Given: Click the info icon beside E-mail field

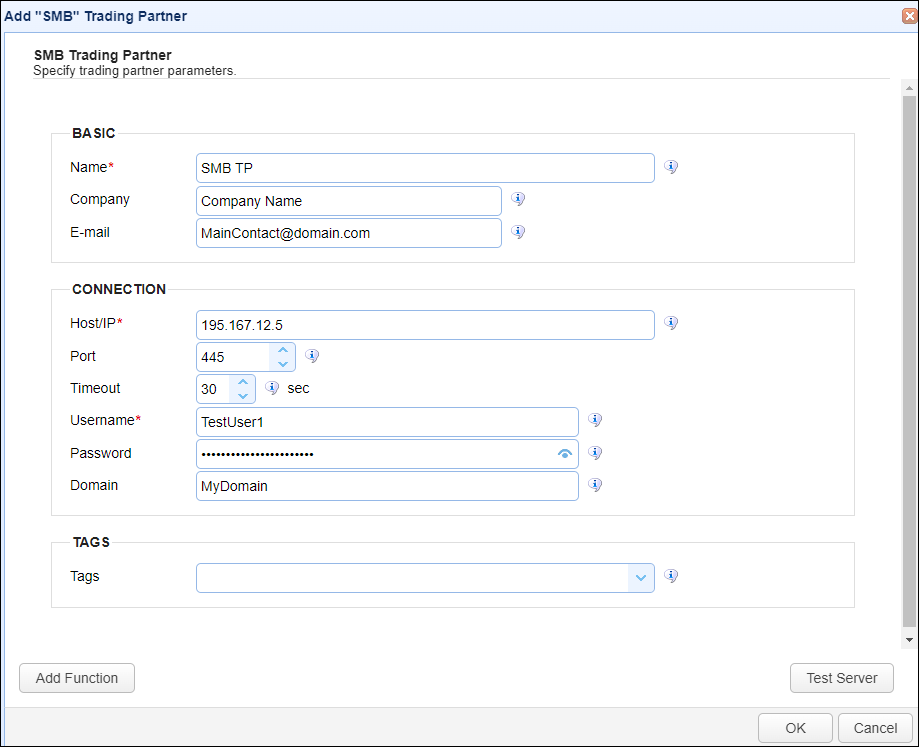Looking at the screenshot, I should (x=518, y=231).
